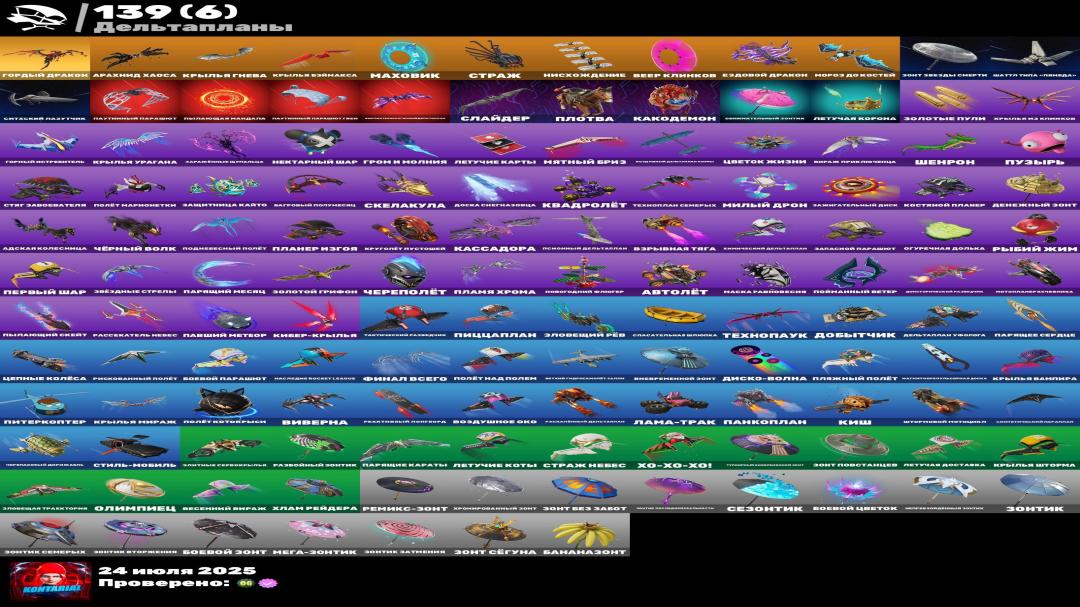This screenshot has height=607, width=1080.
Task: Select the РЫБИЙ ЖИМ glider
Action: 1035,232
